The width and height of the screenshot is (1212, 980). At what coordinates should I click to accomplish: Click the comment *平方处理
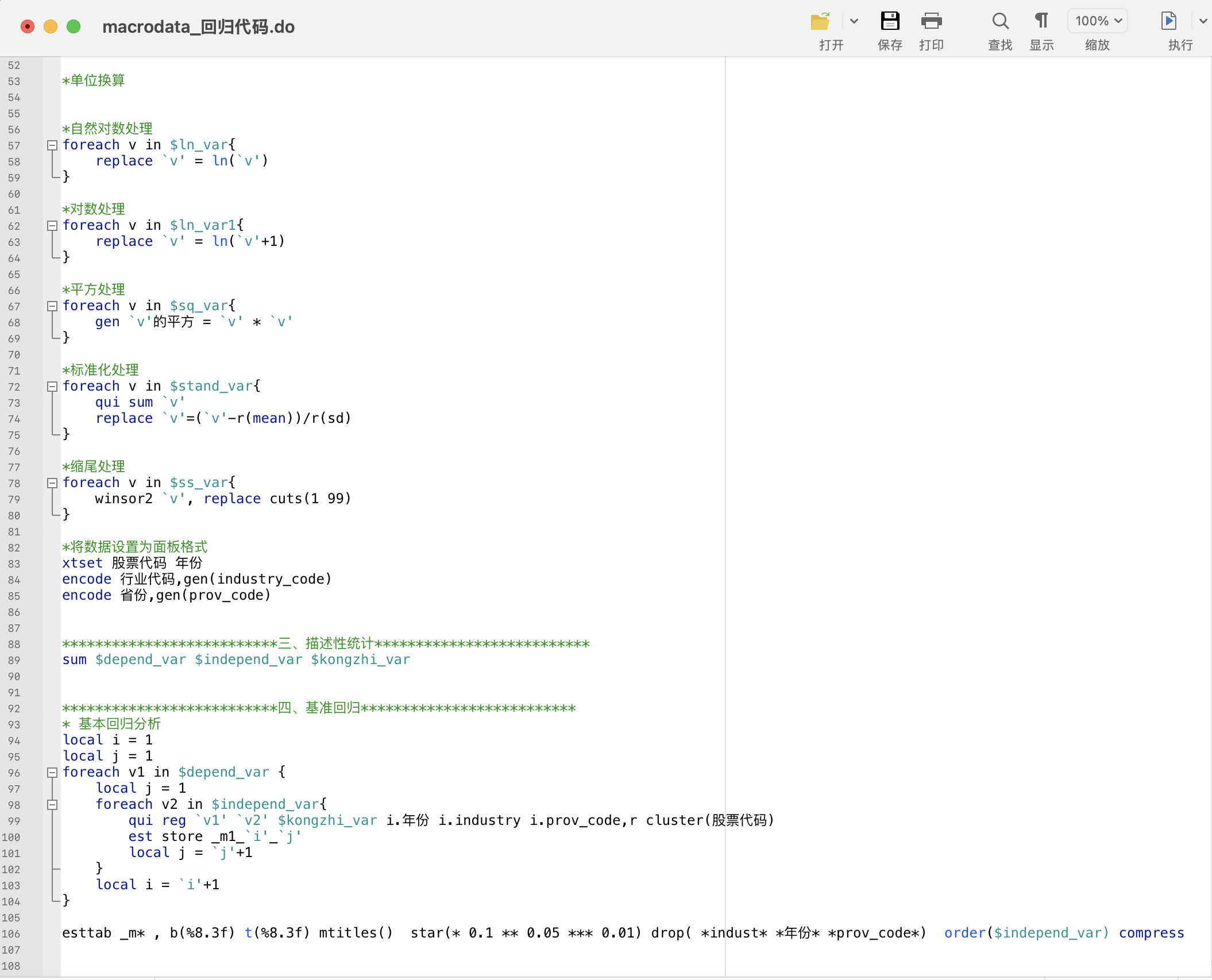94,290
